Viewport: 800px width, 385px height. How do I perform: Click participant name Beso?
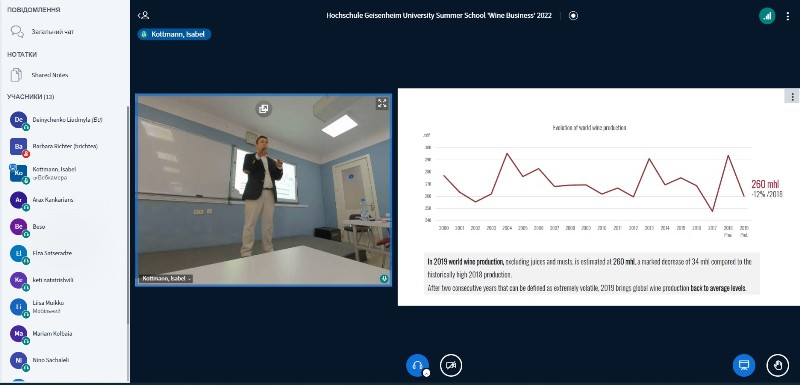[39, 226]
